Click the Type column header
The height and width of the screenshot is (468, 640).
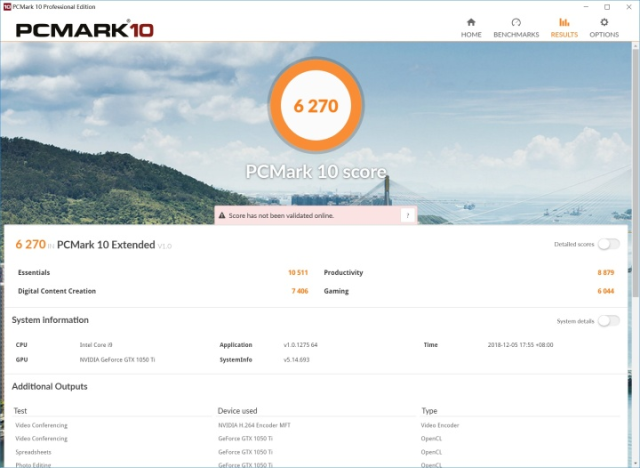coord(429,411)
